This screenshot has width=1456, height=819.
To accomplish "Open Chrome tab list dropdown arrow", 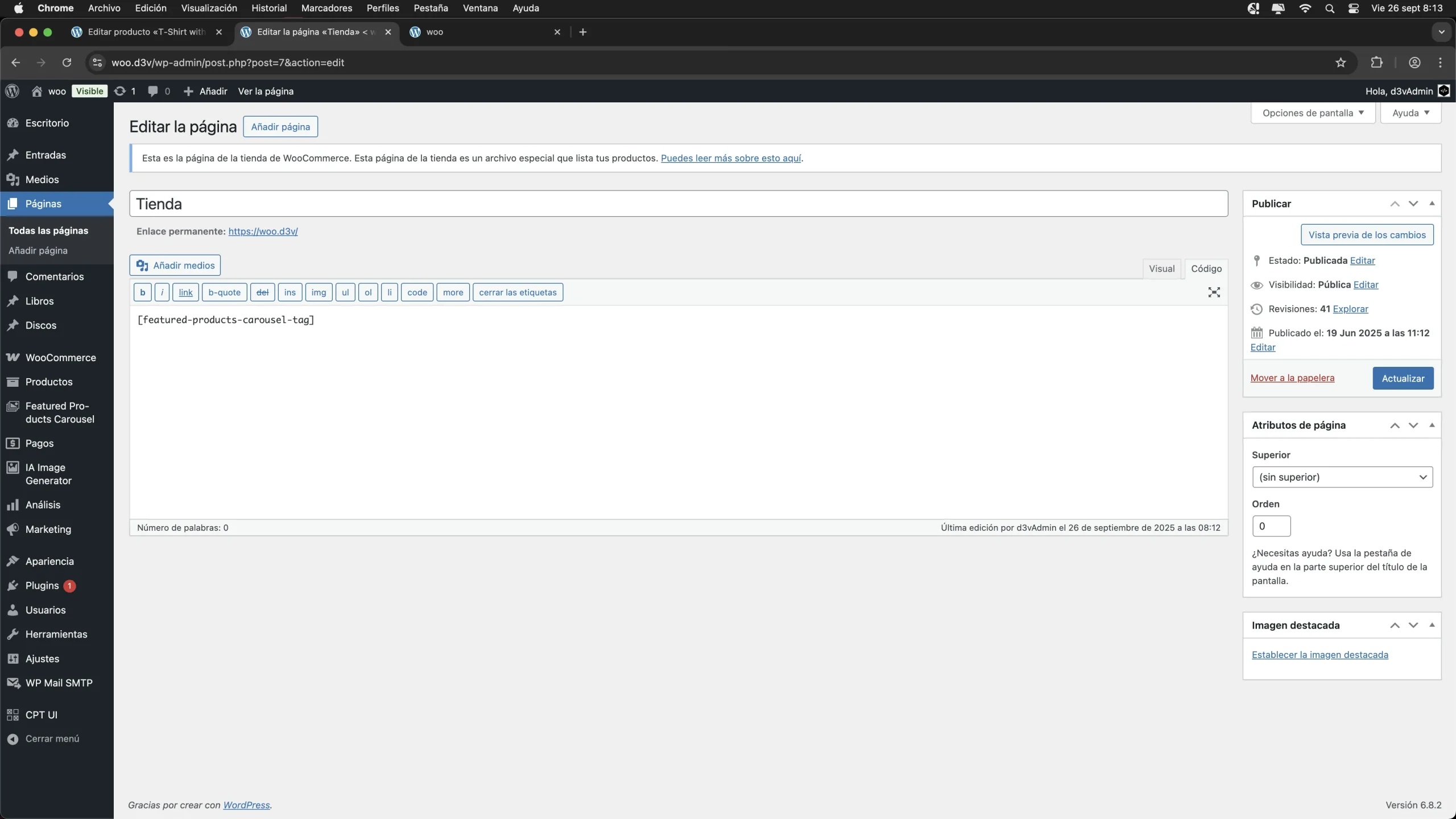I will click(x=1441, y=32).
